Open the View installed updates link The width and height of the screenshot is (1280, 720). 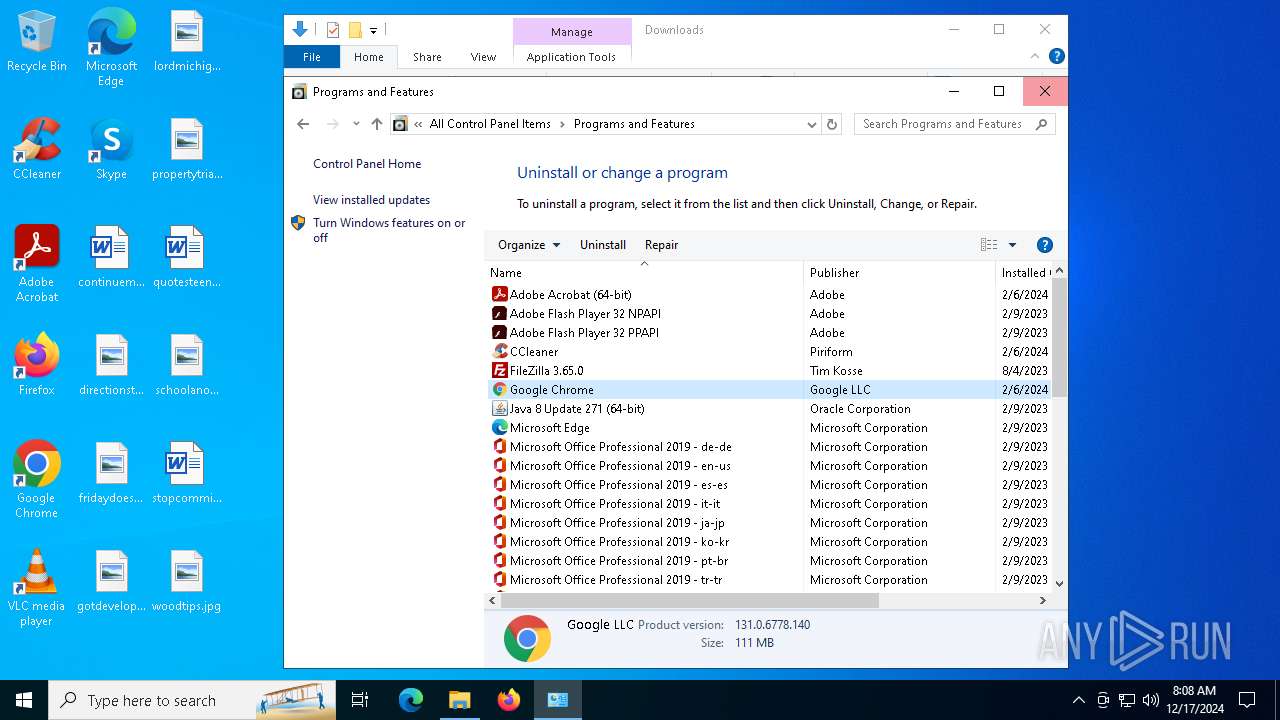[371, 200]
